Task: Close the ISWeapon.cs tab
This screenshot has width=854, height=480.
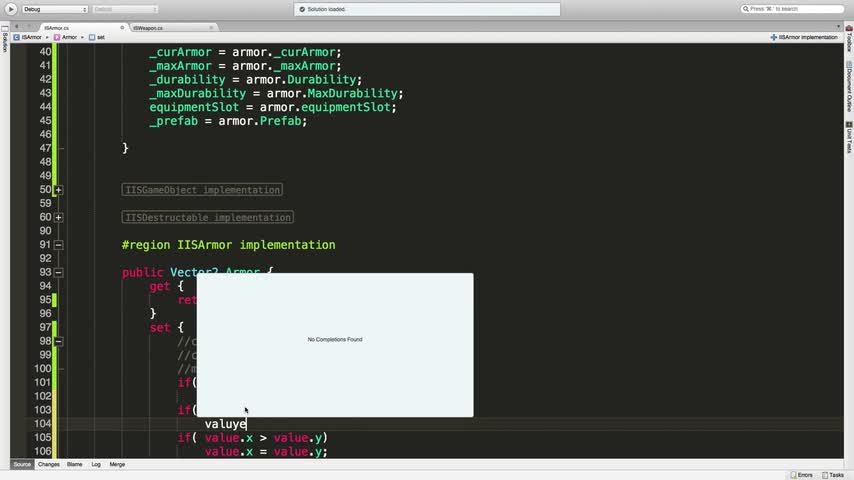Action: click(211, 28)
